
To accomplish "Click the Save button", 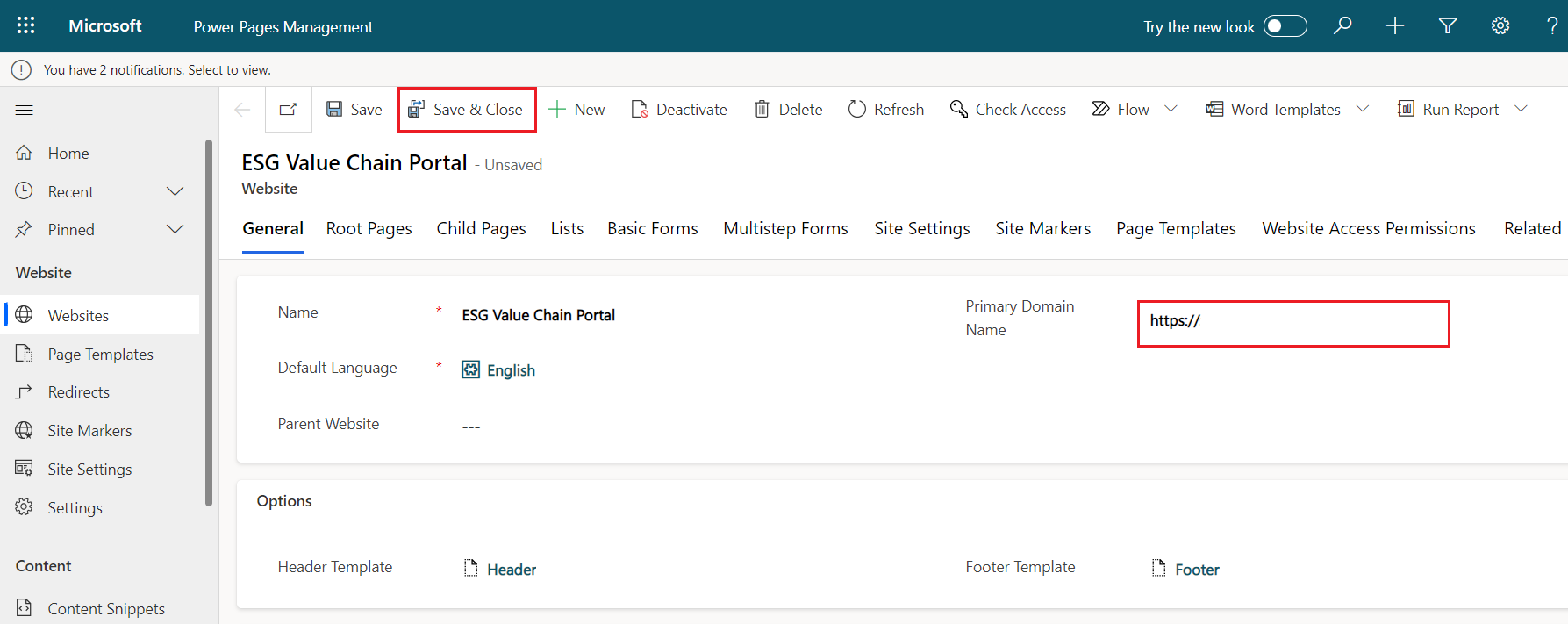I will pos(354,110).
